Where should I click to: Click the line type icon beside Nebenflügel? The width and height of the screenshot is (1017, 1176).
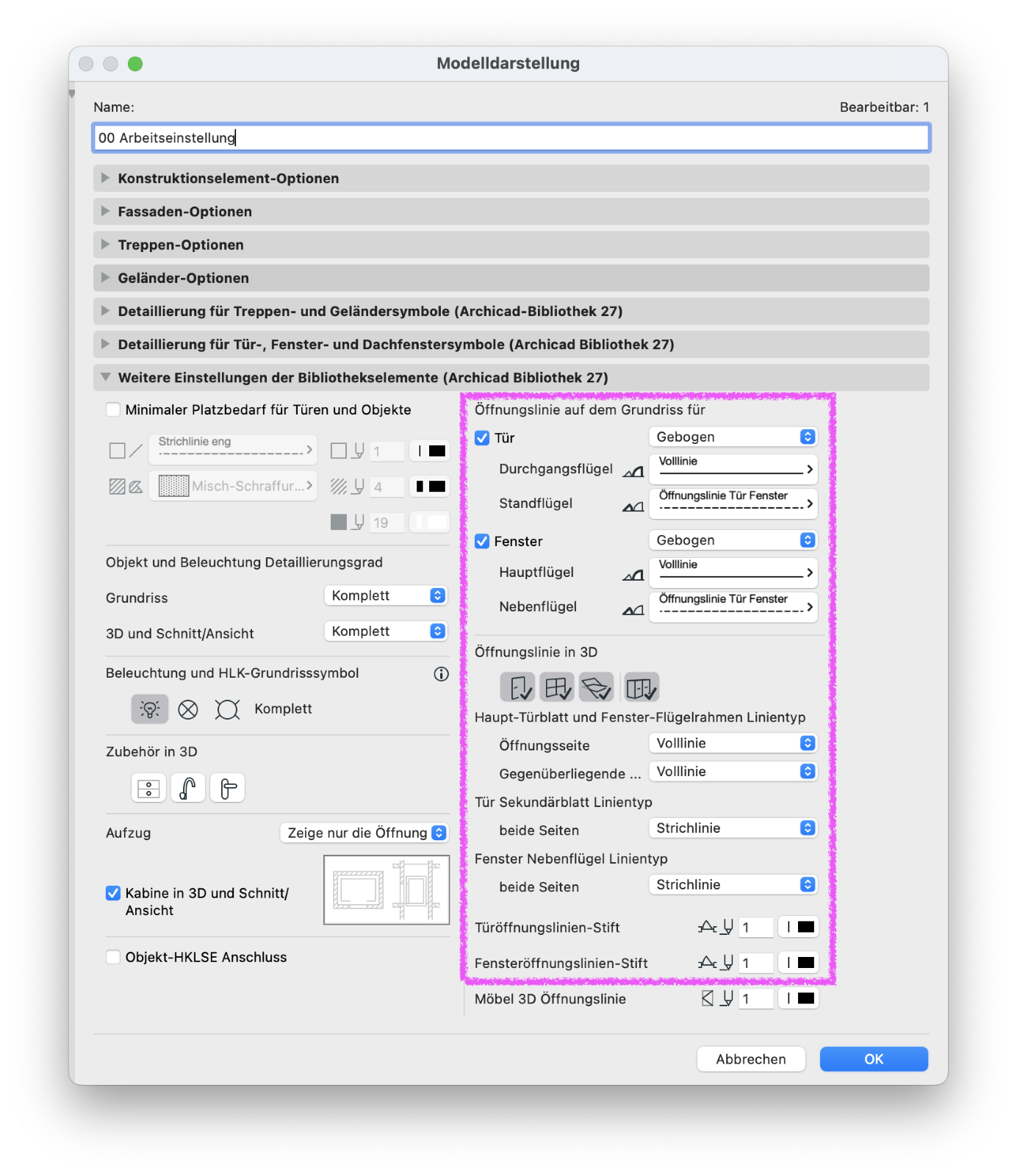pyautogui.click(x=633, y=610)
